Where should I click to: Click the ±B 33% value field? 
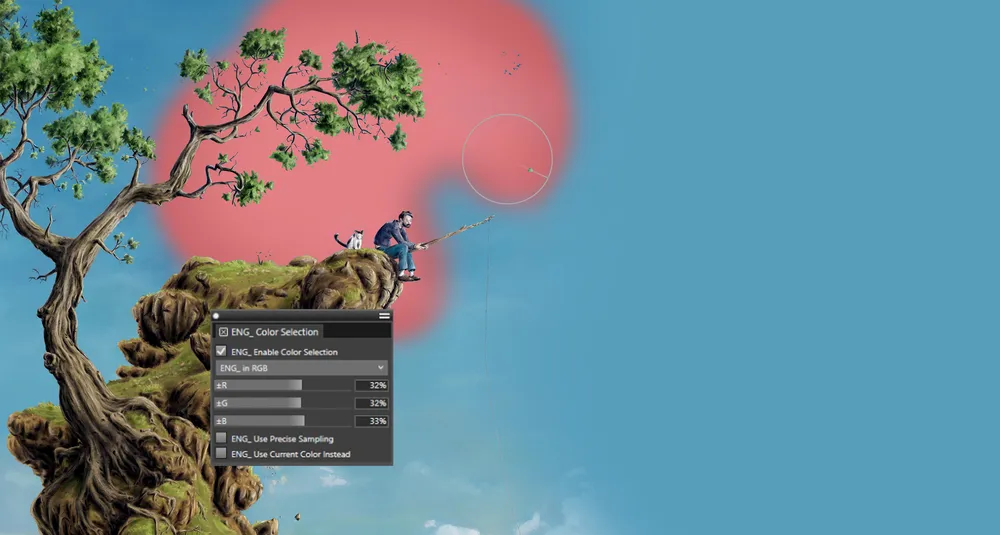click(x=371, y=421)
